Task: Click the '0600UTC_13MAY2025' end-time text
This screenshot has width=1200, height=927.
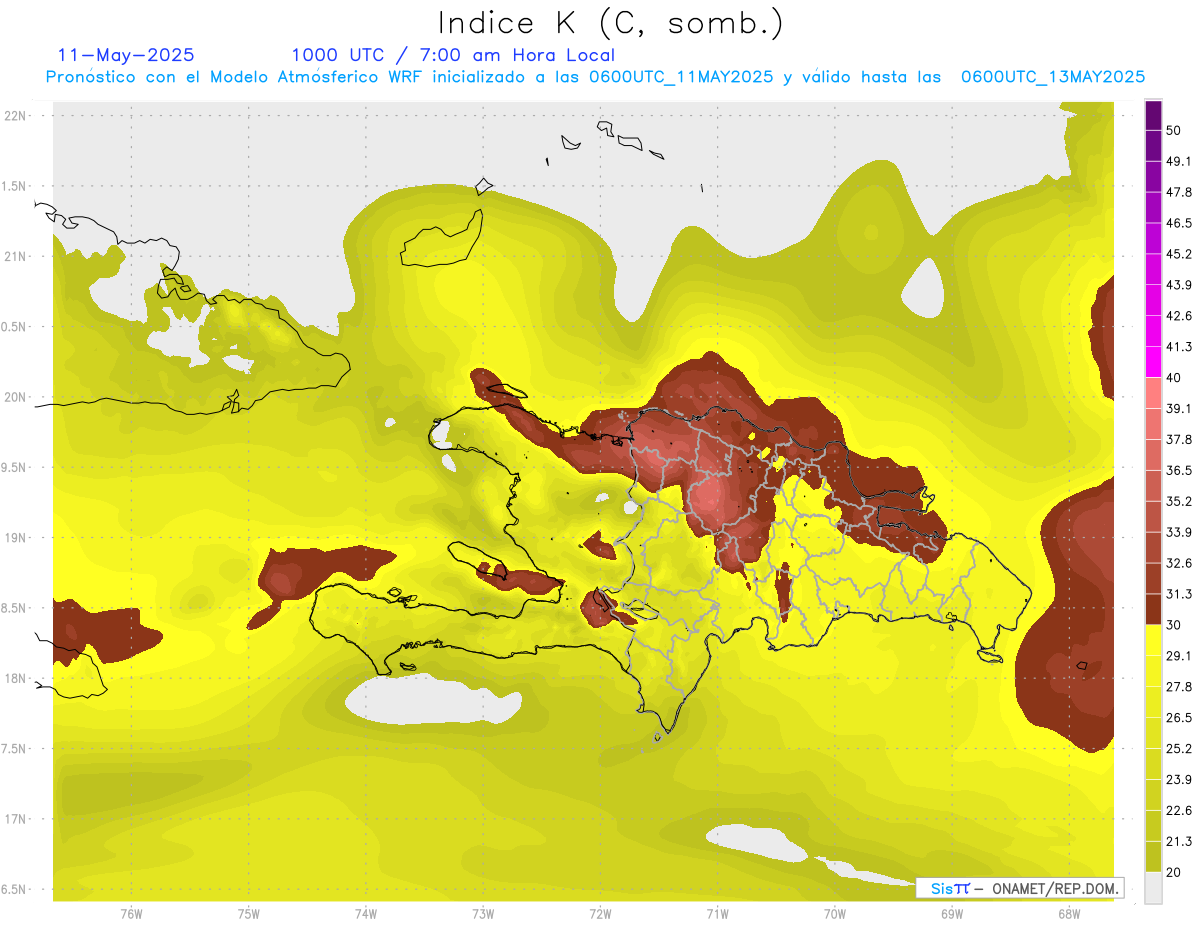Action: point(1052,77)
